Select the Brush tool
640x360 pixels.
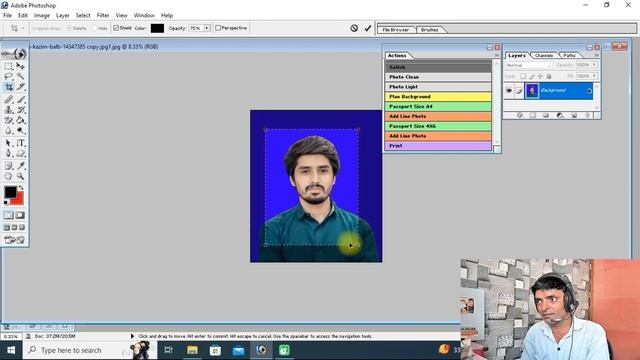click(20, 99)
